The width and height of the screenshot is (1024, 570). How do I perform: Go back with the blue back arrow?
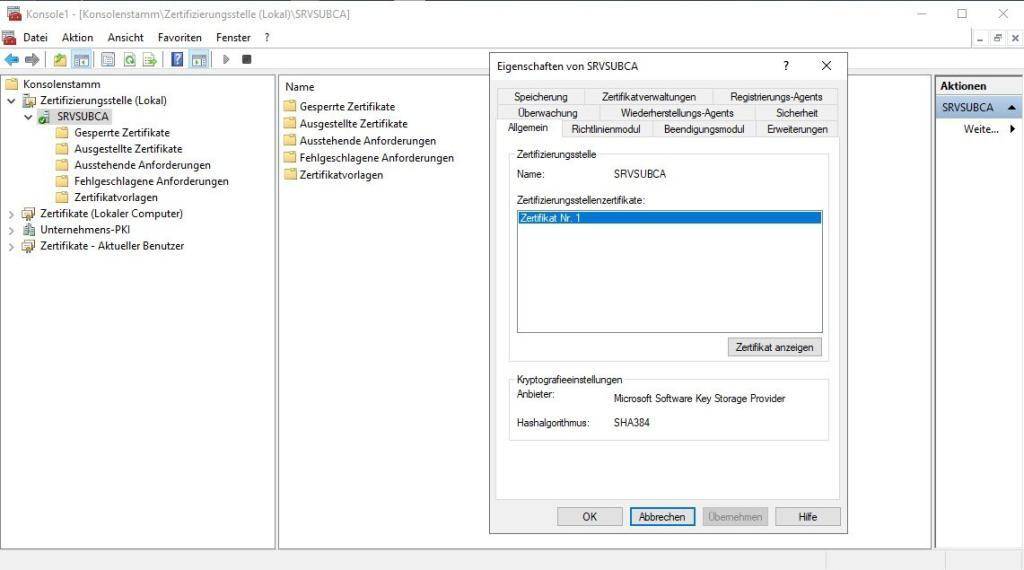point(12,60)
